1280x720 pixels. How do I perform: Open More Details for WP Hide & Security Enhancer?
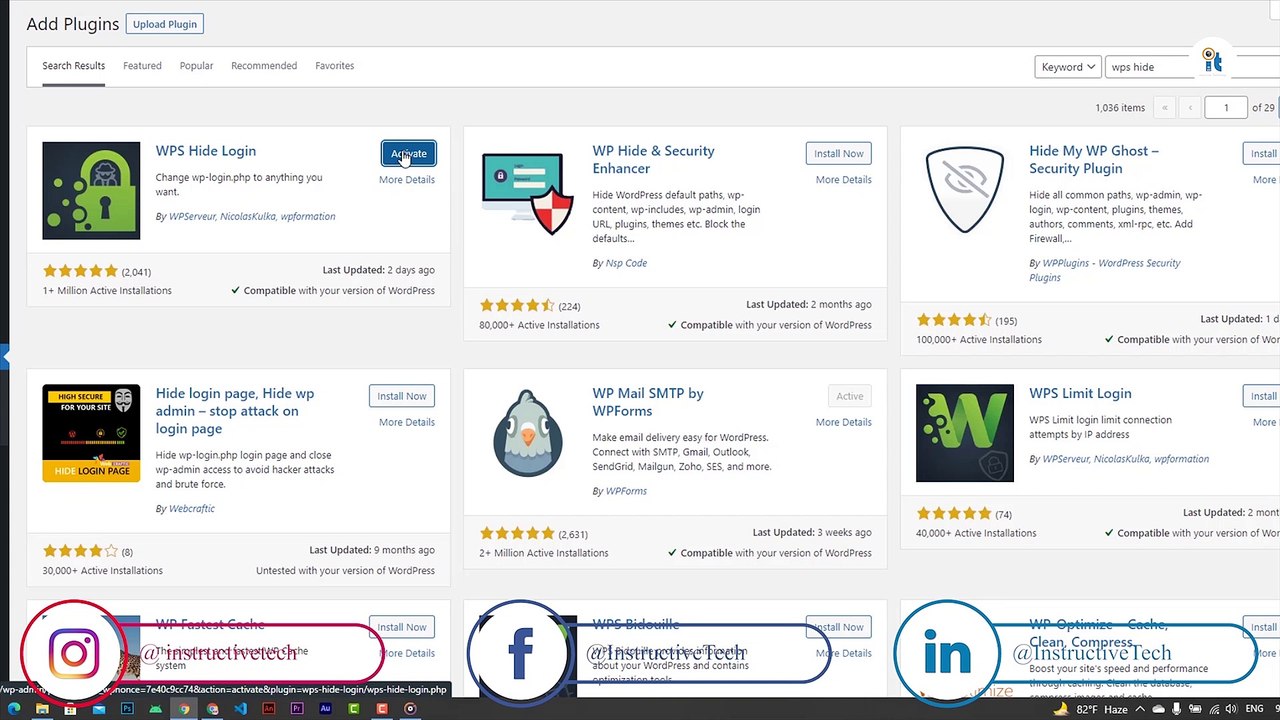point(843,180)
